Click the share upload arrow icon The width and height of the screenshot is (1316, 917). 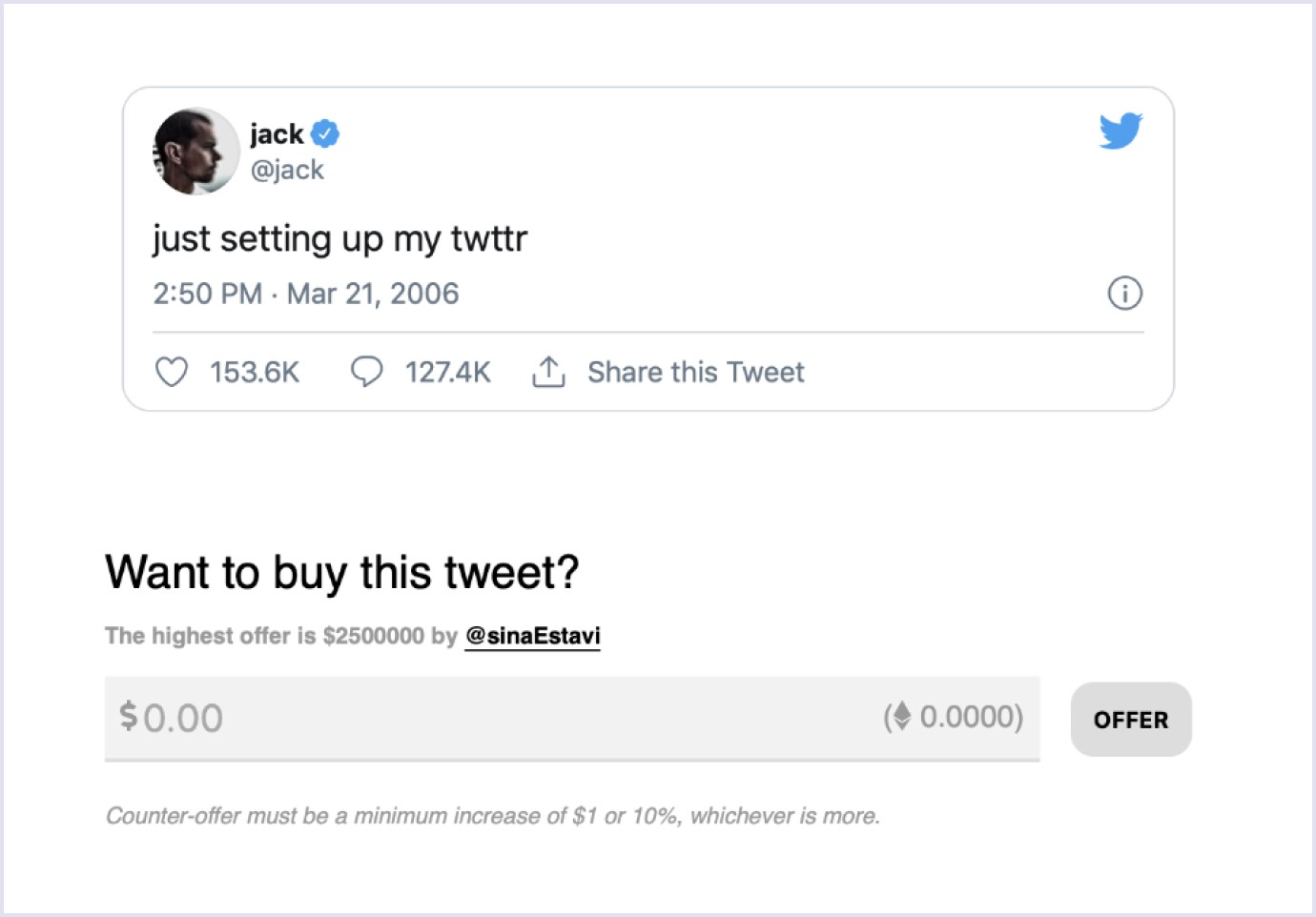(x=548, y=371)
